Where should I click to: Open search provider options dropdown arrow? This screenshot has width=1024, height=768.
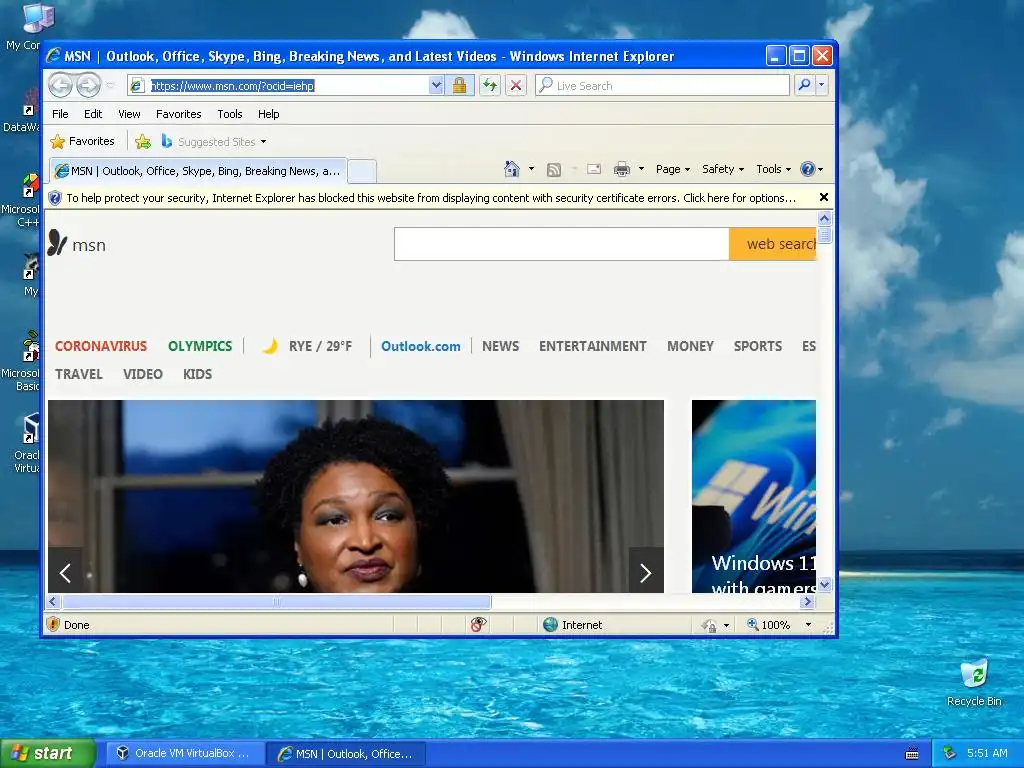point(822,86)
